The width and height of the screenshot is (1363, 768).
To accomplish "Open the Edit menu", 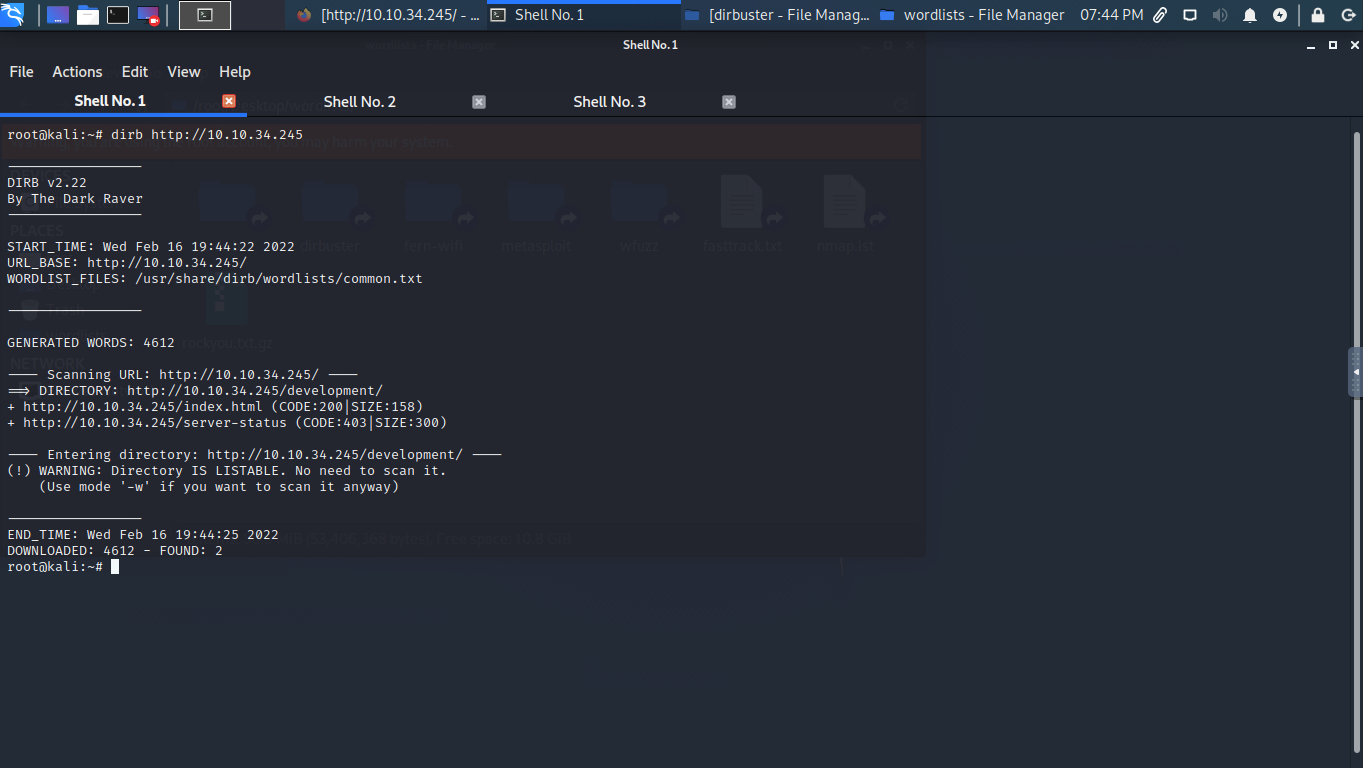I will click(135, 72).
